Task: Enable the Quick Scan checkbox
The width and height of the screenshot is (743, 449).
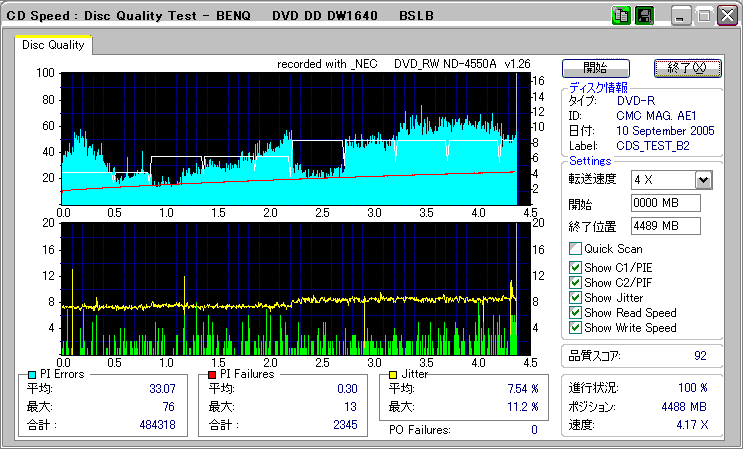Action: [x=575, y=249]
